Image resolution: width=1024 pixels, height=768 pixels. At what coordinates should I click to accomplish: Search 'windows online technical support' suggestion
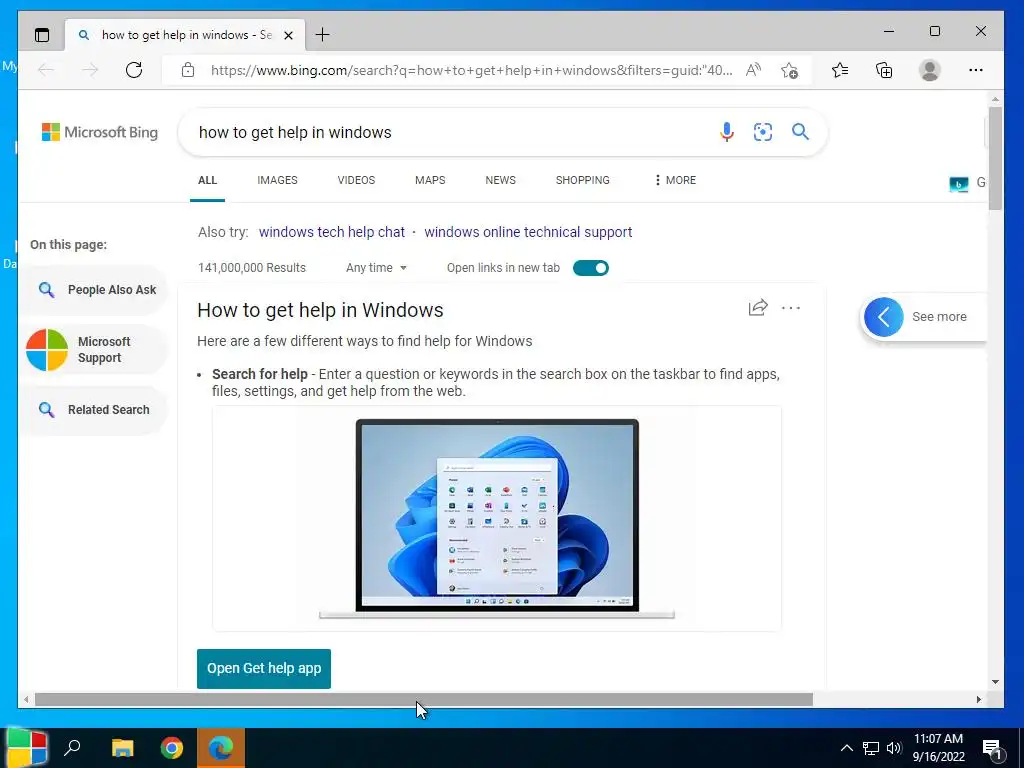[x=528, y=232]
